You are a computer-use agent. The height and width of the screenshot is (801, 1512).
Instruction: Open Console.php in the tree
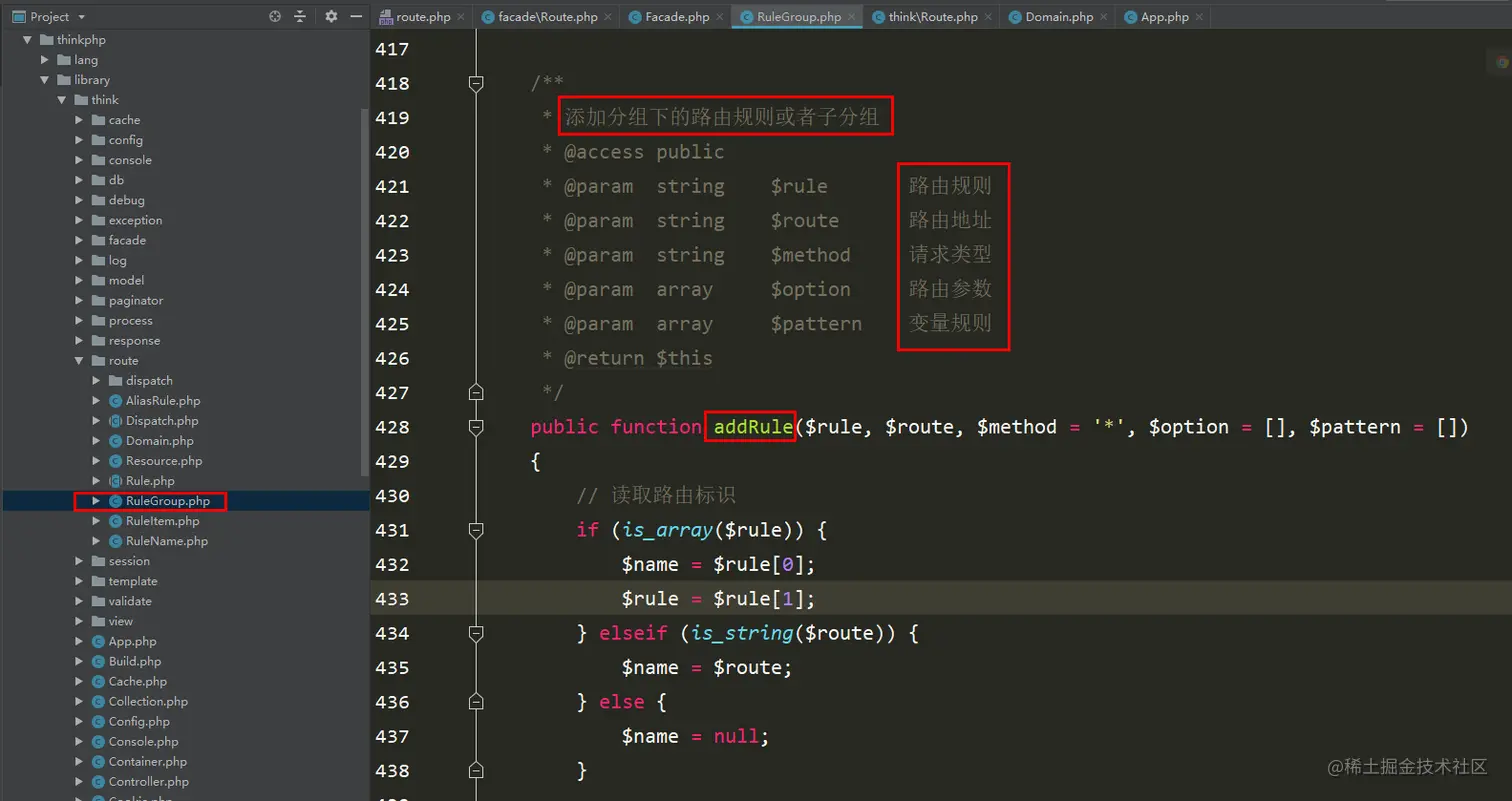144,741
